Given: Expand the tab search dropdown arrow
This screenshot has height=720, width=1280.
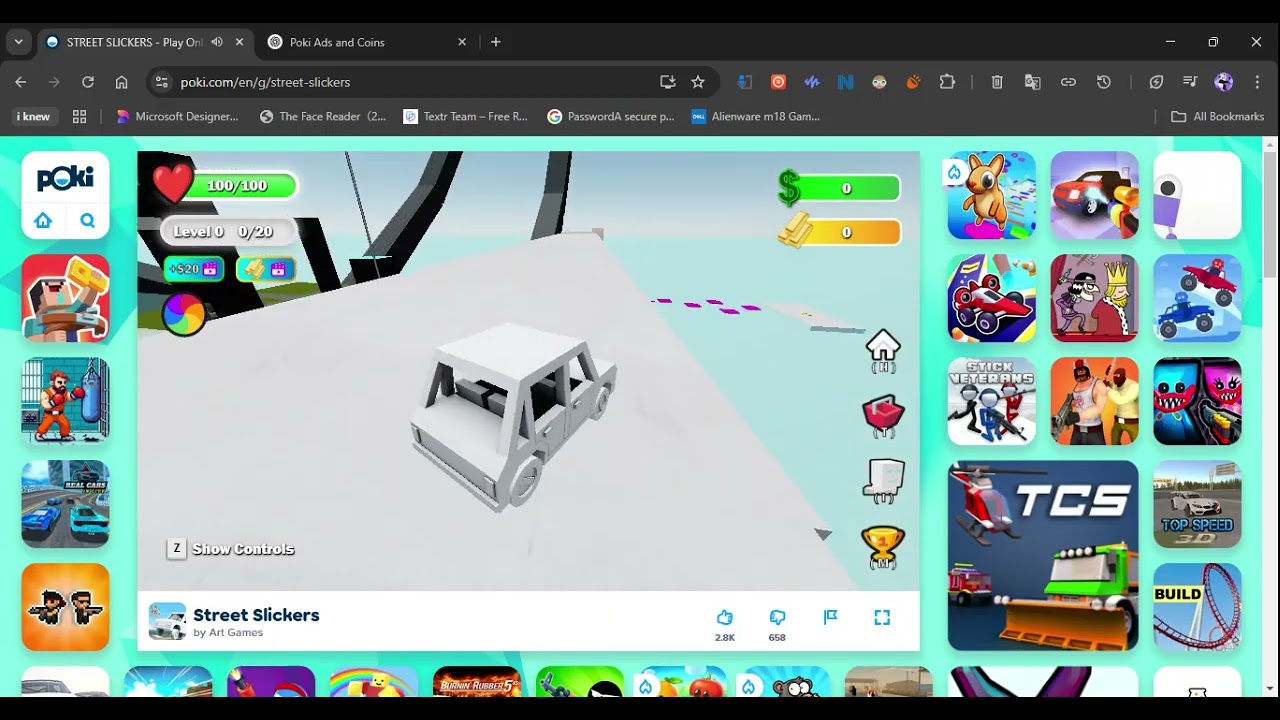Looking at the screenshot, I should pos(18,42).
